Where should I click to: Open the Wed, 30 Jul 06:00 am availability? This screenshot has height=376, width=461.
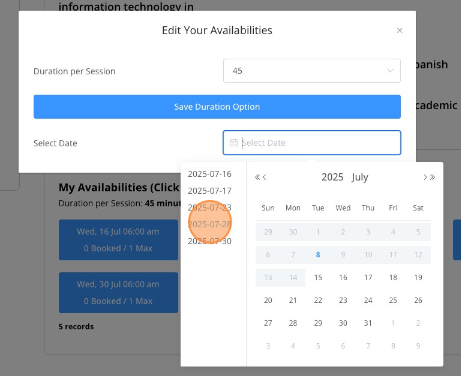pyautogui.click(x=118, y=292)
